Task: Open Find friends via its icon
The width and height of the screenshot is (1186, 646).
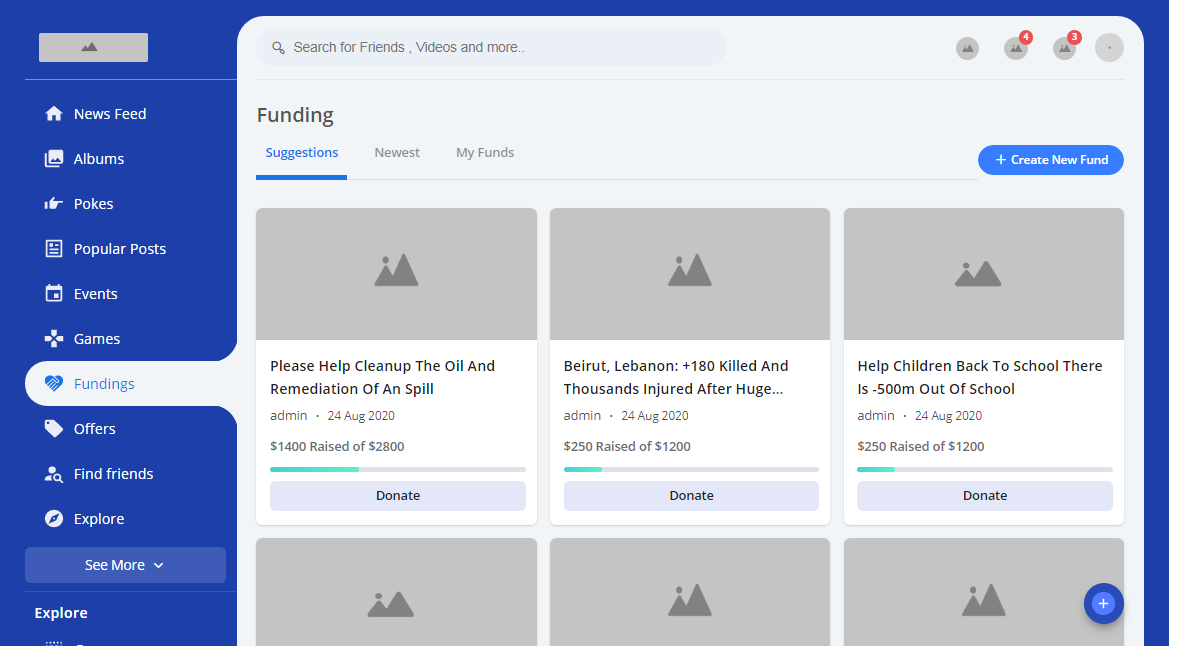Action: (54, 474)
